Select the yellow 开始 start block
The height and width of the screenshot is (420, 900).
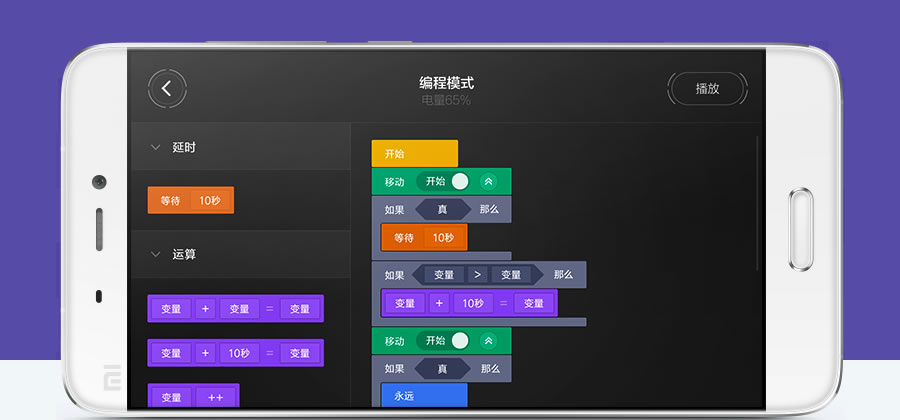(413, 154)
